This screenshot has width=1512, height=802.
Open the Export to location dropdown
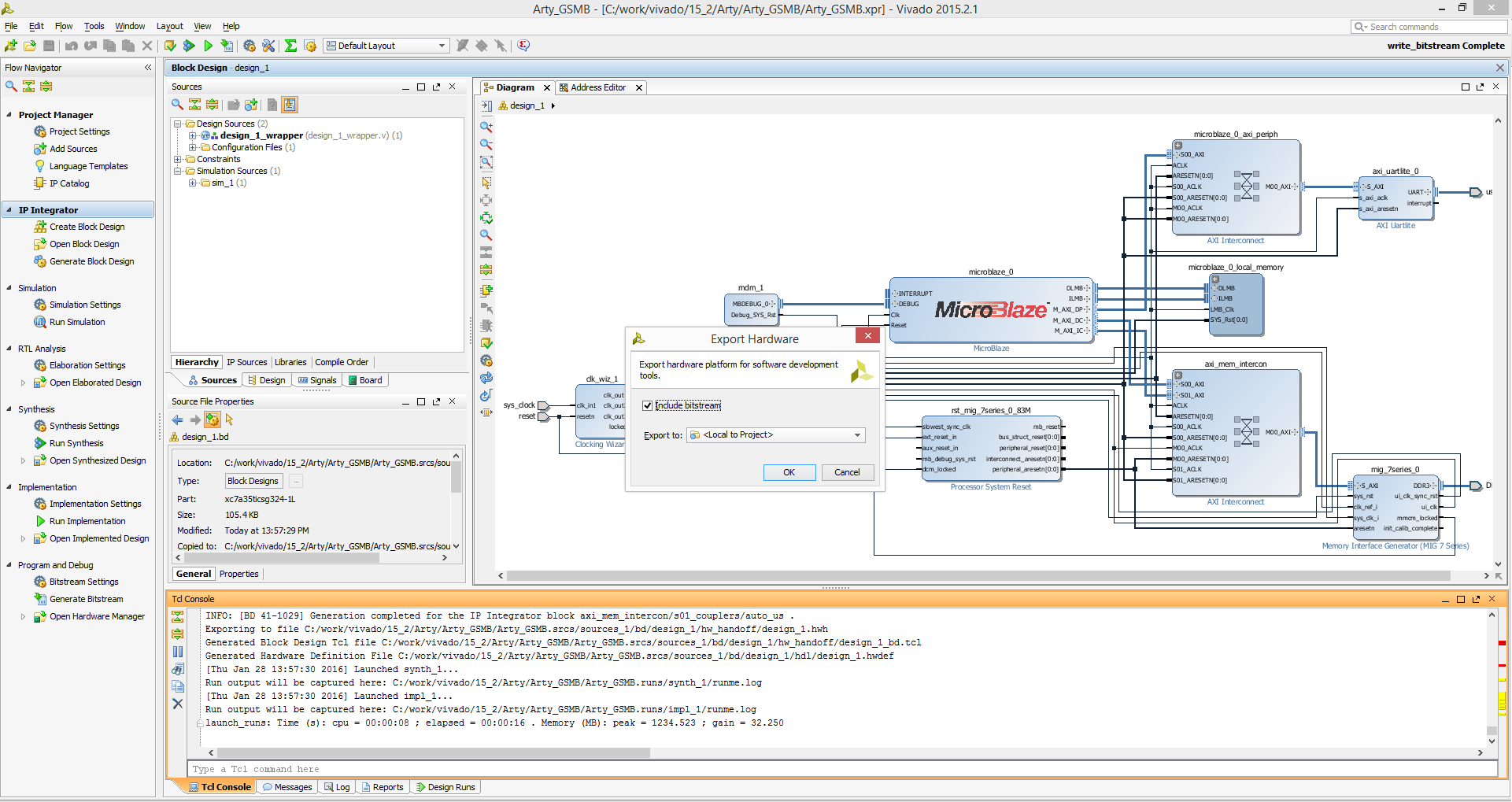pyautogui.click(x=776, y=435)
